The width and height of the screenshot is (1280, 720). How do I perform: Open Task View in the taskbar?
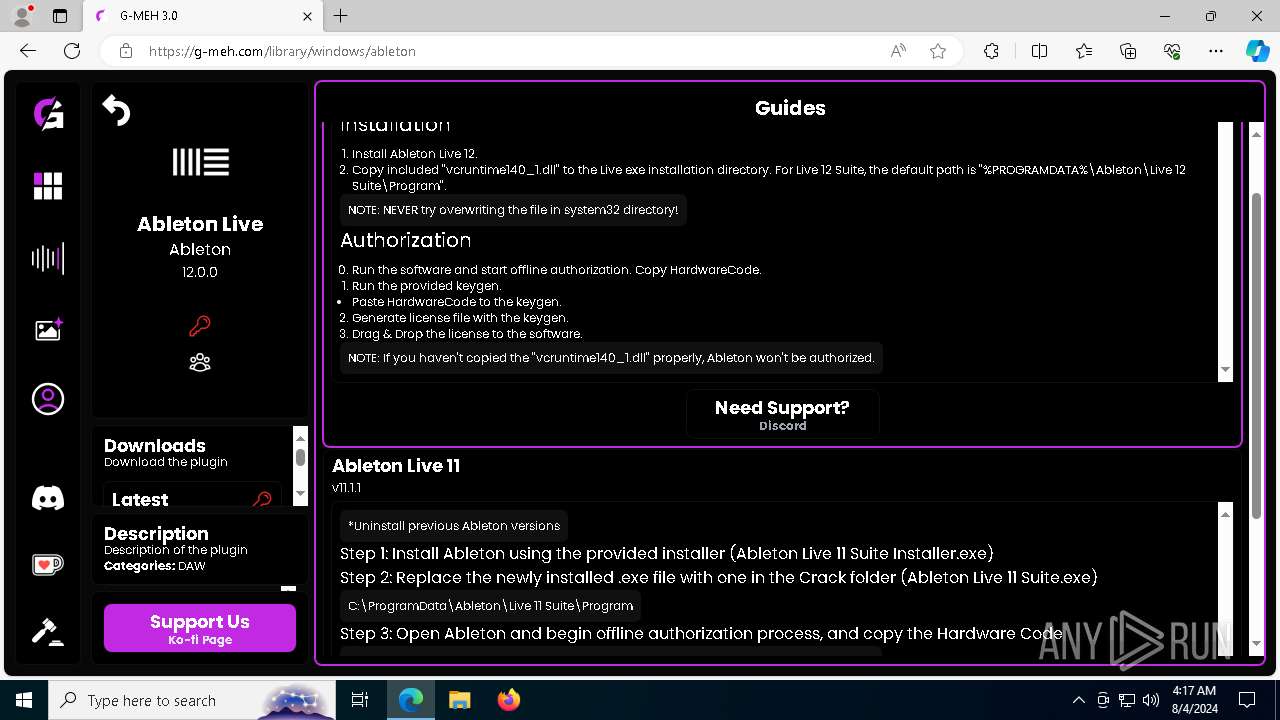click(360, 700)
